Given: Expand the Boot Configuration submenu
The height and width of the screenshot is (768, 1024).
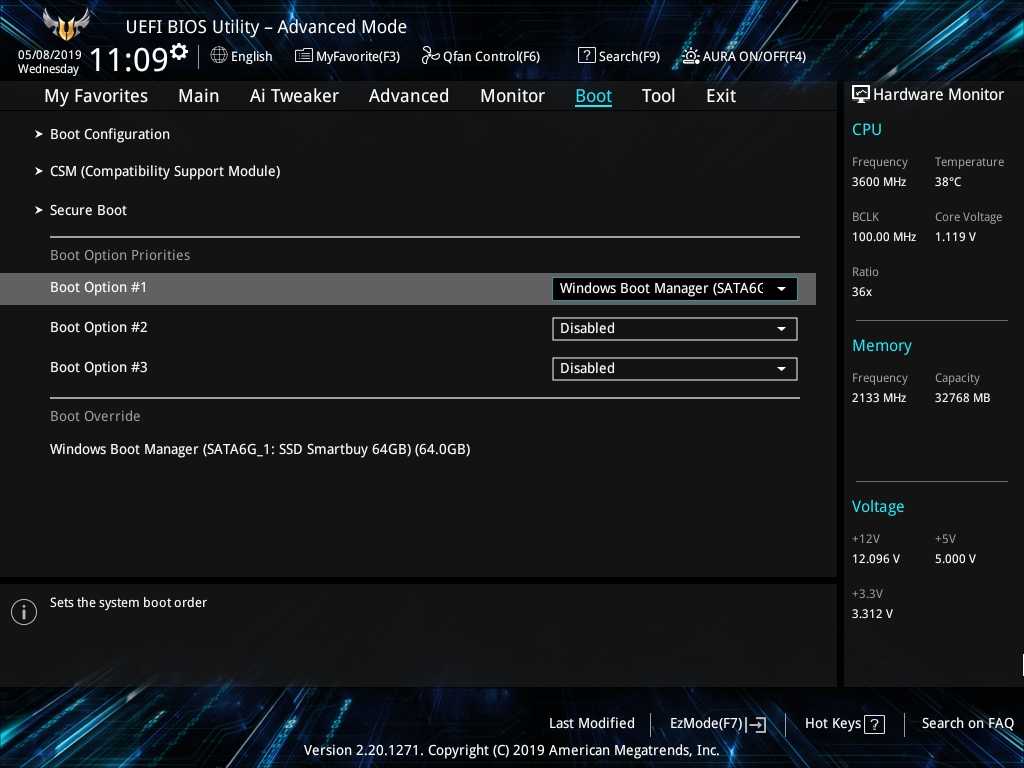Looking at the screenshot, I should click(109, 134).
